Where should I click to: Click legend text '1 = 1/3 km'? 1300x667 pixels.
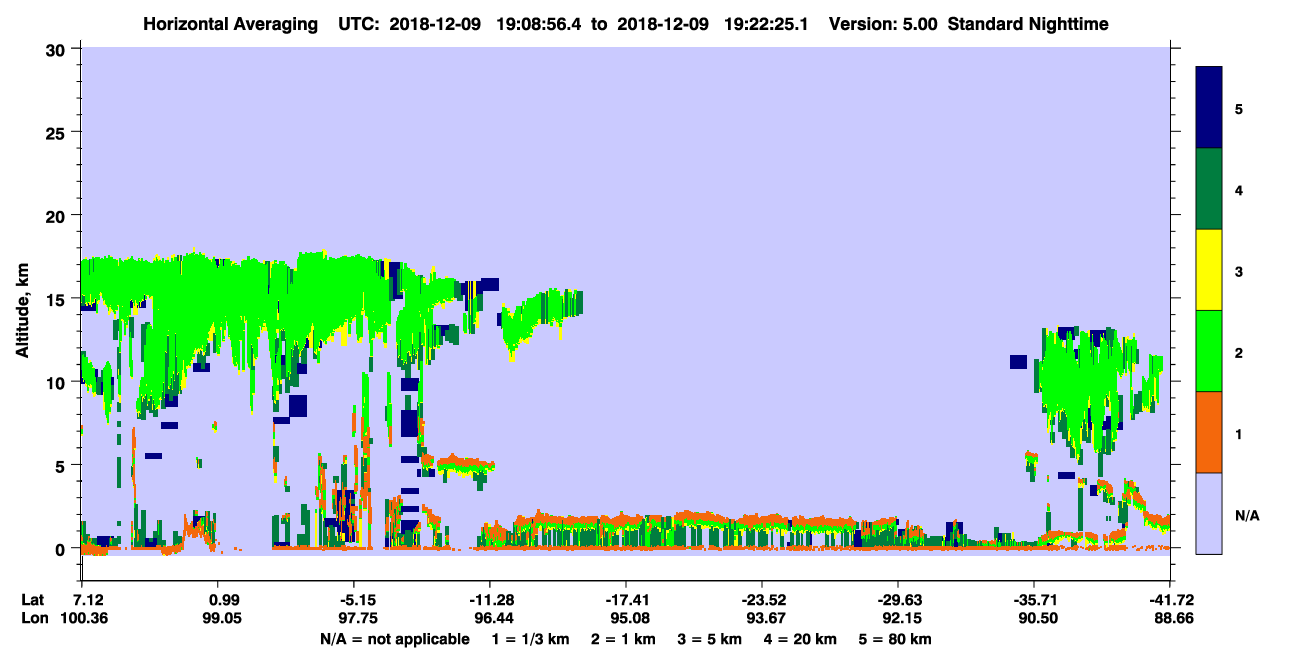click(x=530, y=639)
